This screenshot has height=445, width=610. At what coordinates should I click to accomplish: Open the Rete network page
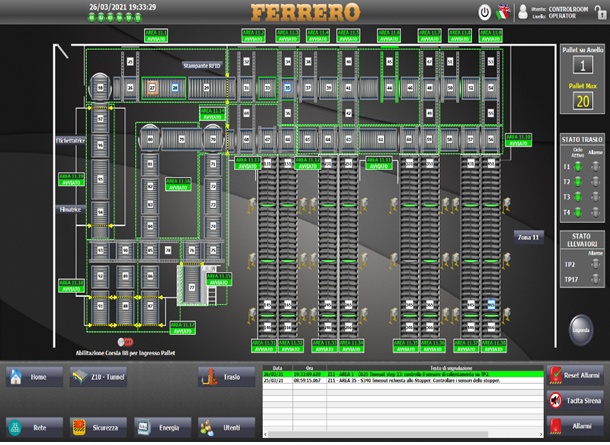(32, 427)
